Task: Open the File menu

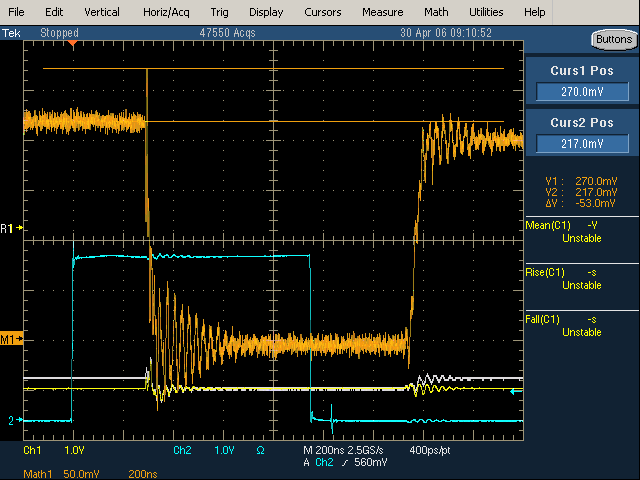Action: tap(16, 12)
